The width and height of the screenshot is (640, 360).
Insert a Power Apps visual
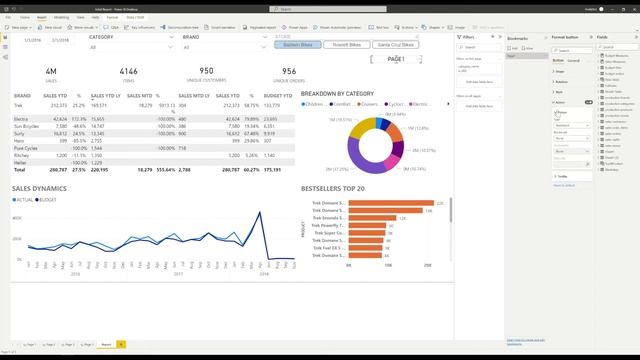coord(295,27)
